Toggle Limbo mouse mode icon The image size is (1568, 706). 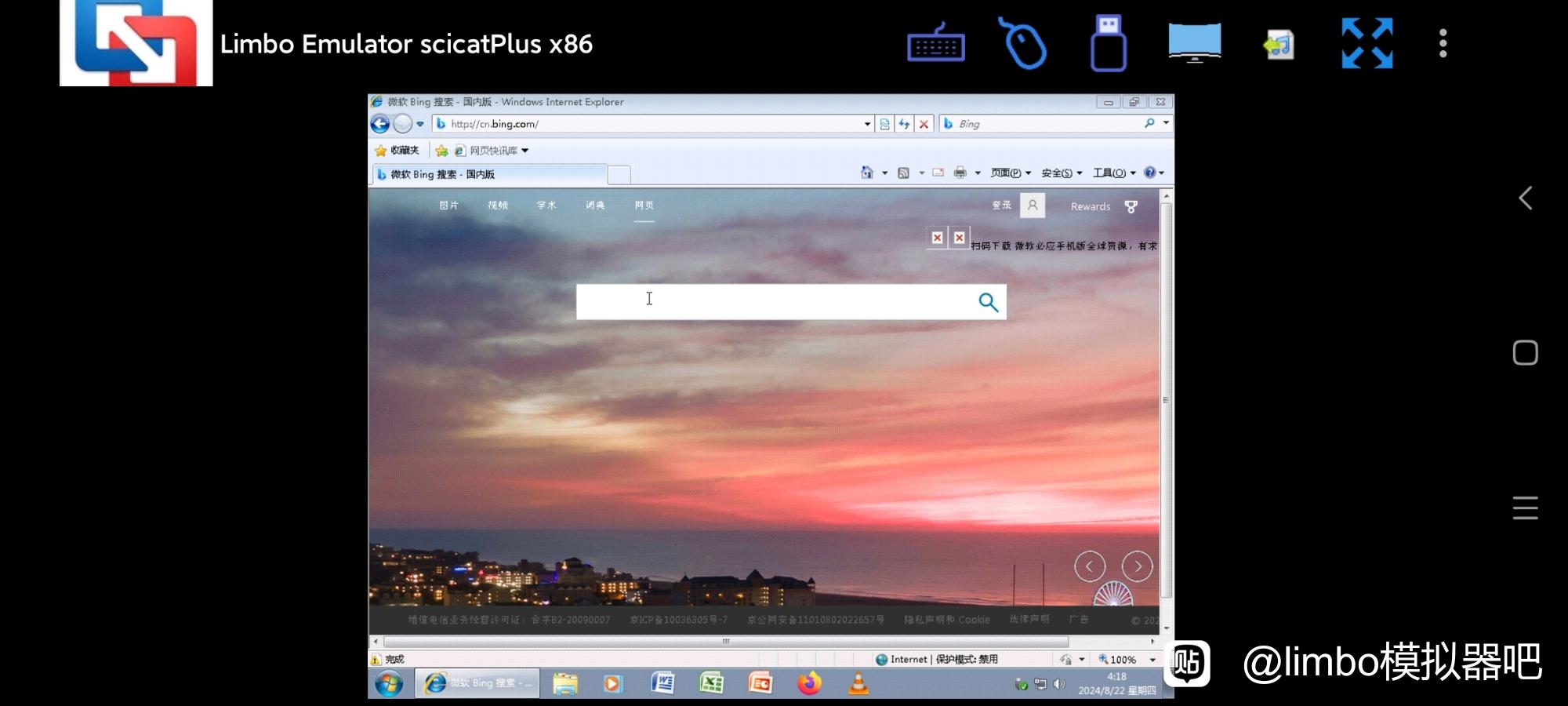1023,44
